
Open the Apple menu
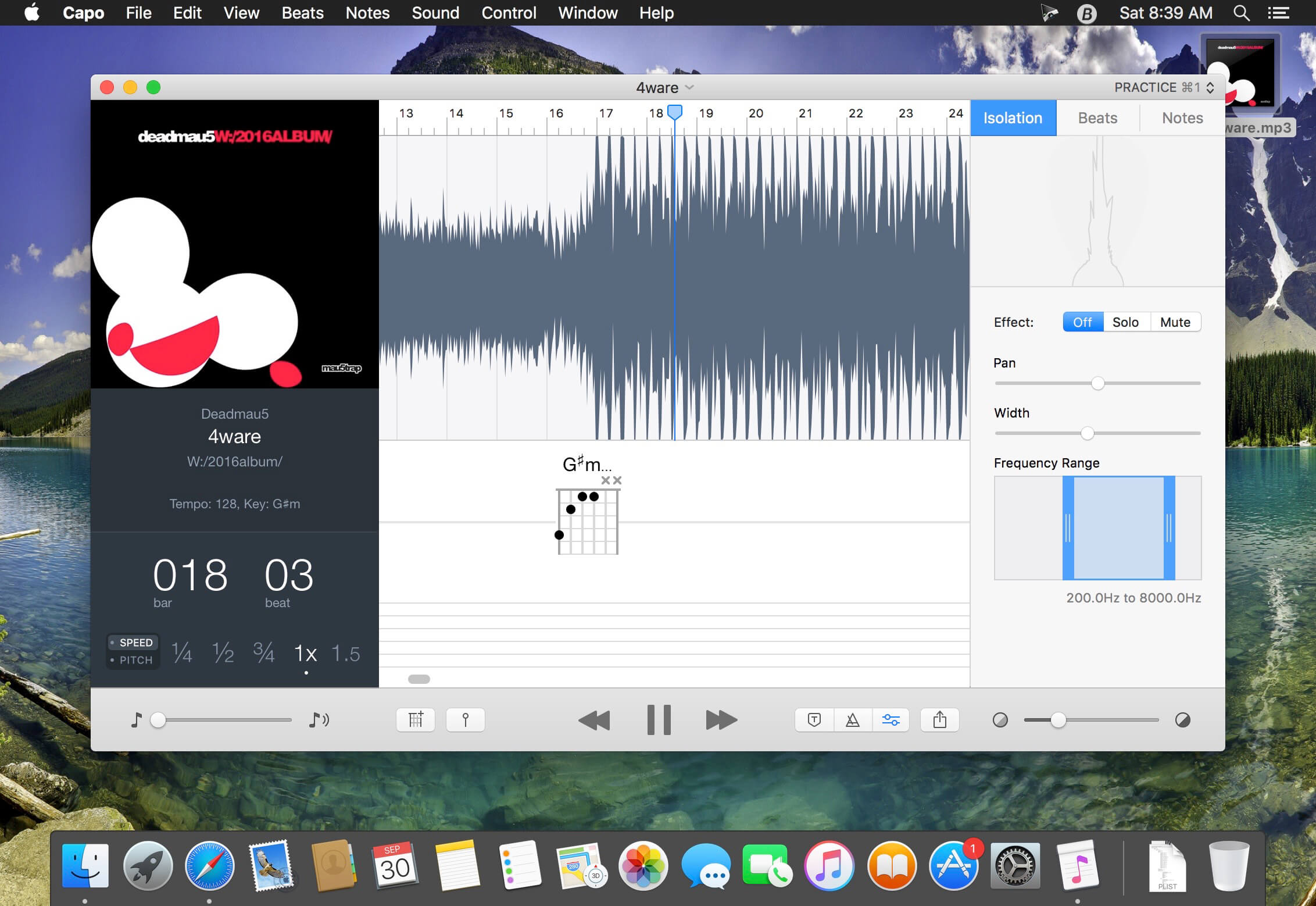tap(32, 12)
